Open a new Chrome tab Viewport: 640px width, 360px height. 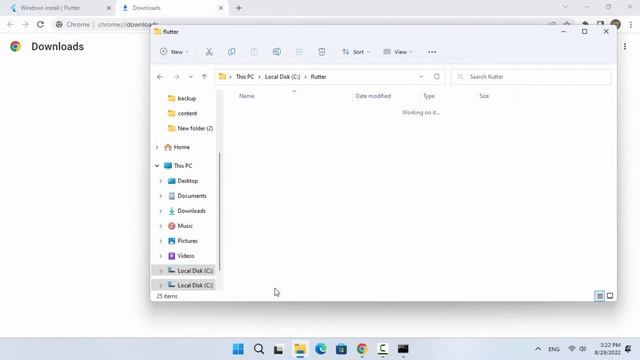click(239, 8)
